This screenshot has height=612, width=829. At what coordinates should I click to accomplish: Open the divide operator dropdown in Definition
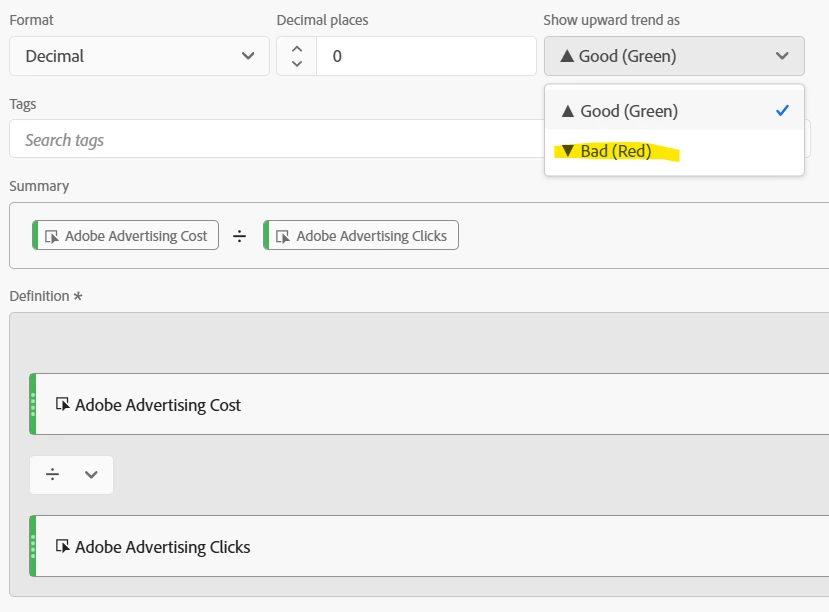71,475
